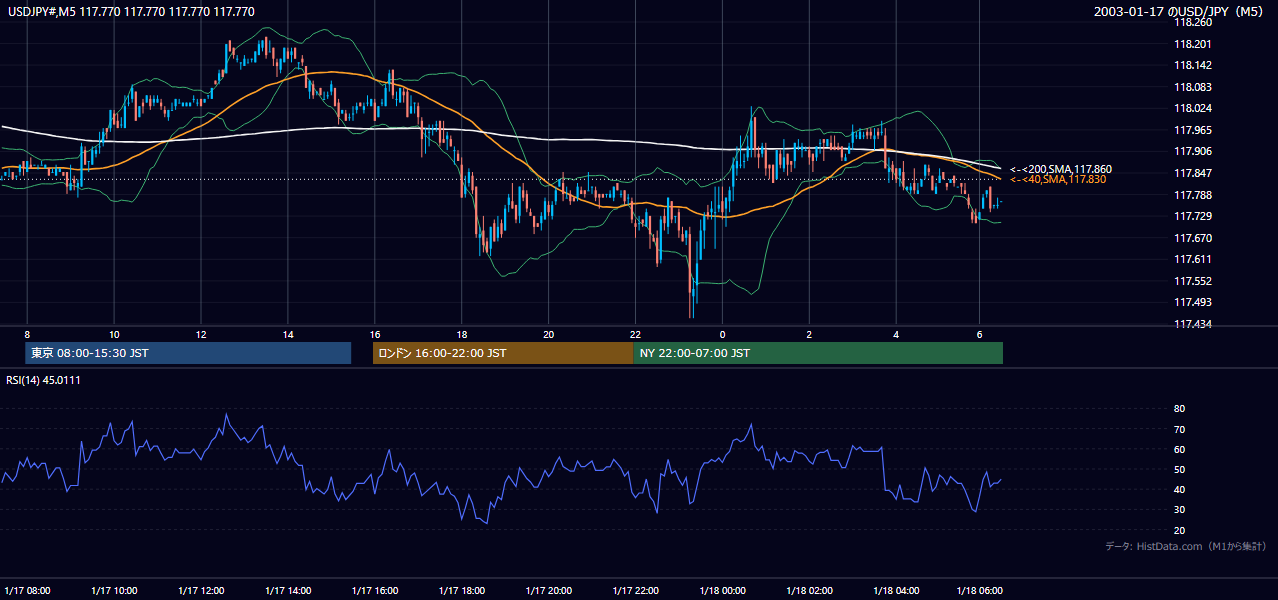The image size is (1278, 600).
Task: Click hour tick 14 under the price chart
Action: click(x=288, y=334)
